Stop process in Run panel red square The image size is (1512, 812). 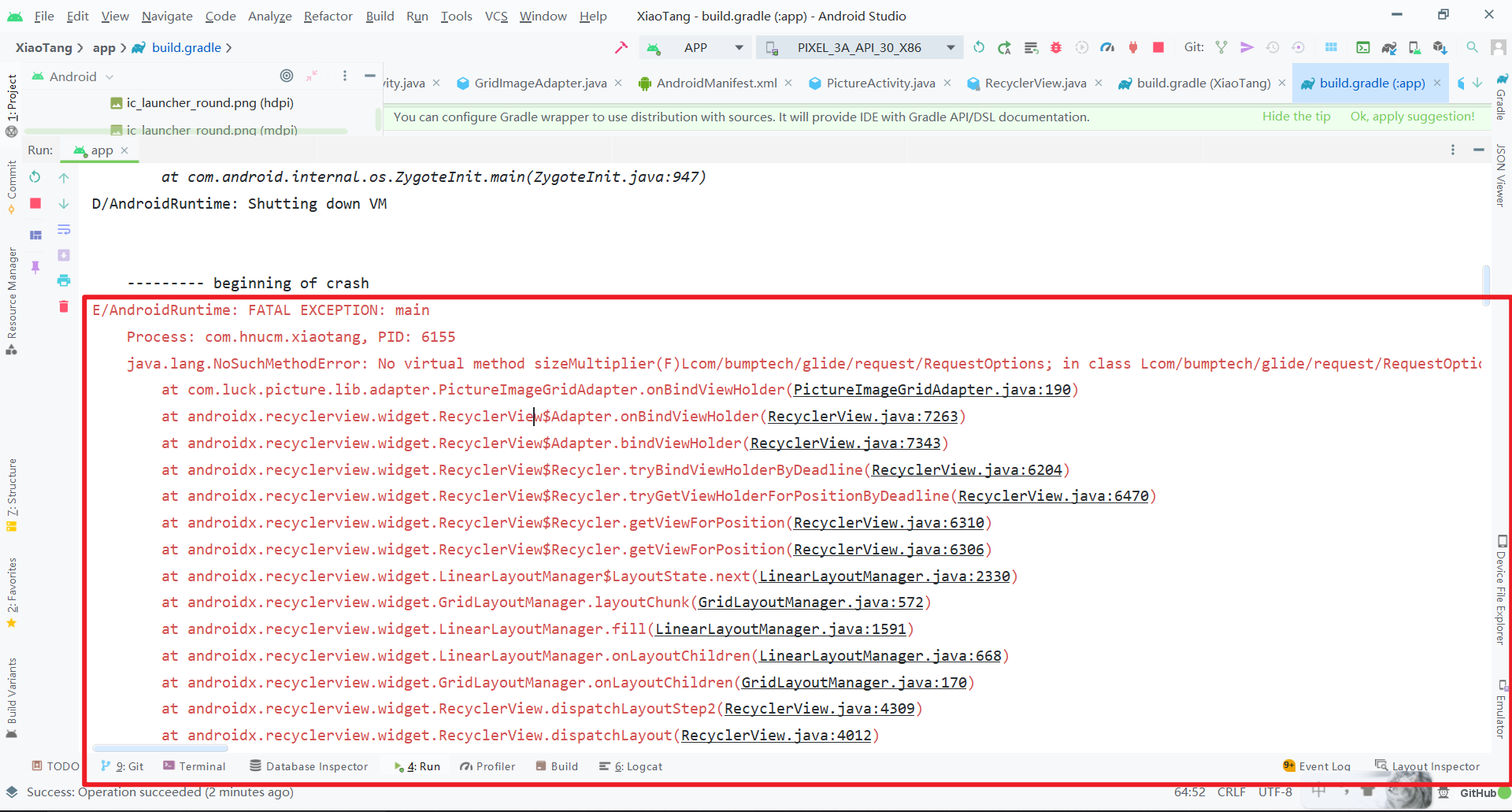pyautogui.click(x=35, y=203)
